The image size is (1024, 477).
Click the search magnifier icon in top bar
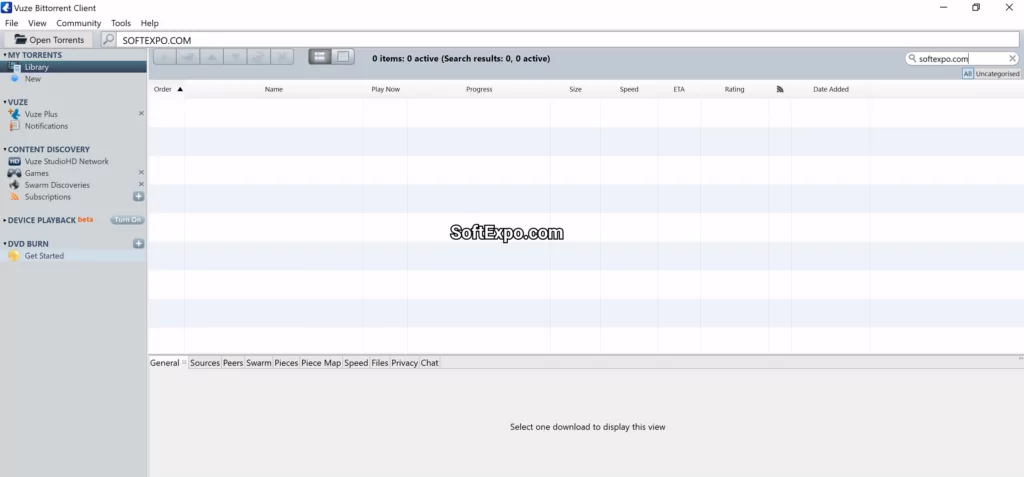pos(108,40)
